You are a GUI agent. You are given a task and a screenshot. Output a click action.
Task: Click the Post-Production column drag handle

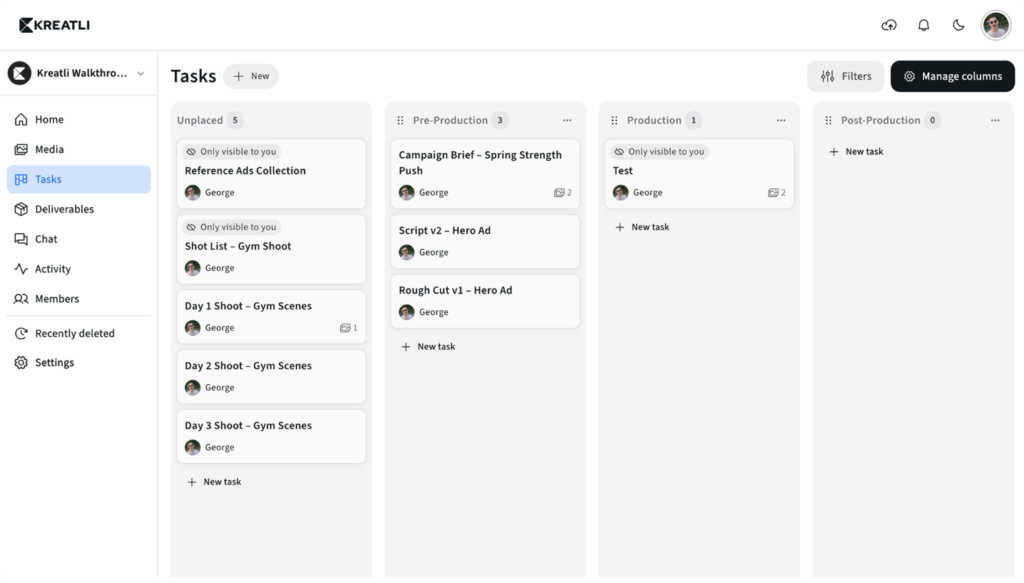click(x=828, y=120)
